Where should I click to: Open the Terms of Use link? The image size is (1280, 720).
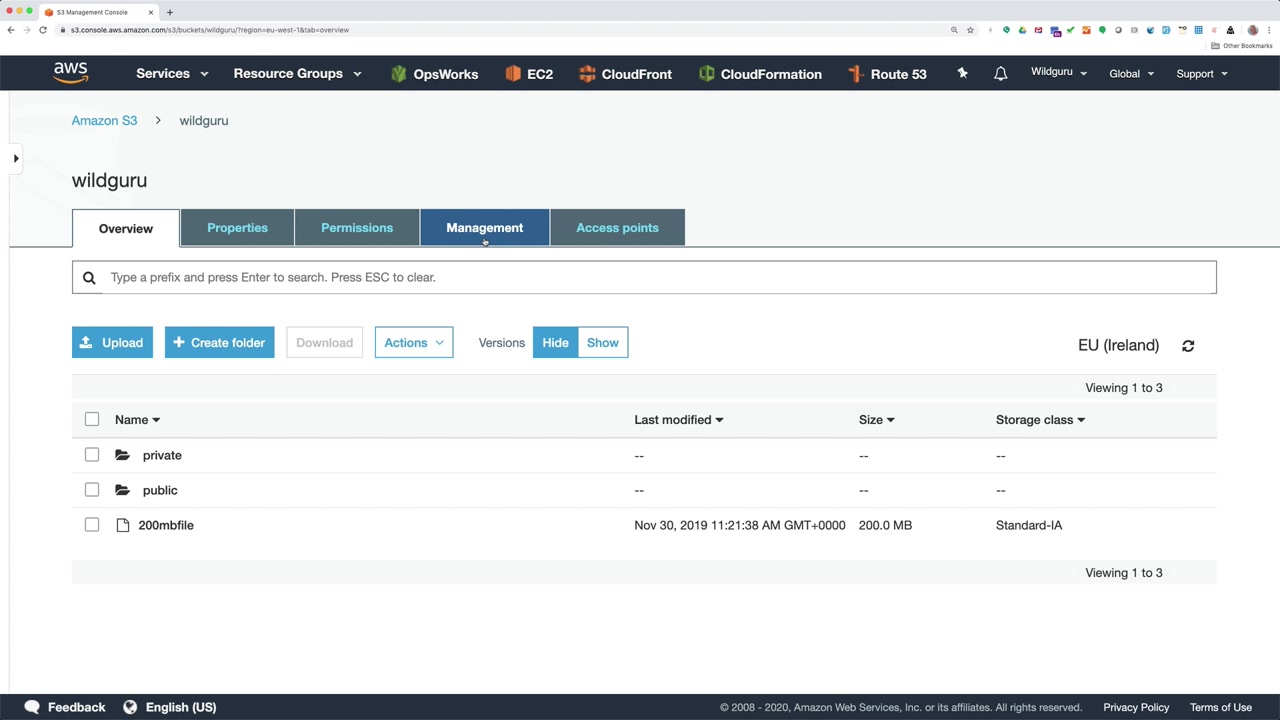pyautogui.click(x=1221, y=707)
